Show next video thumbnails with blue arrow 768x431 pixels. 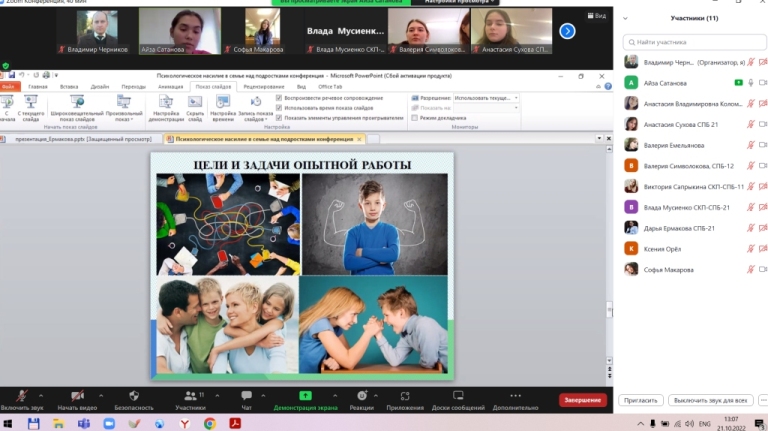click(x=567, y=31)
